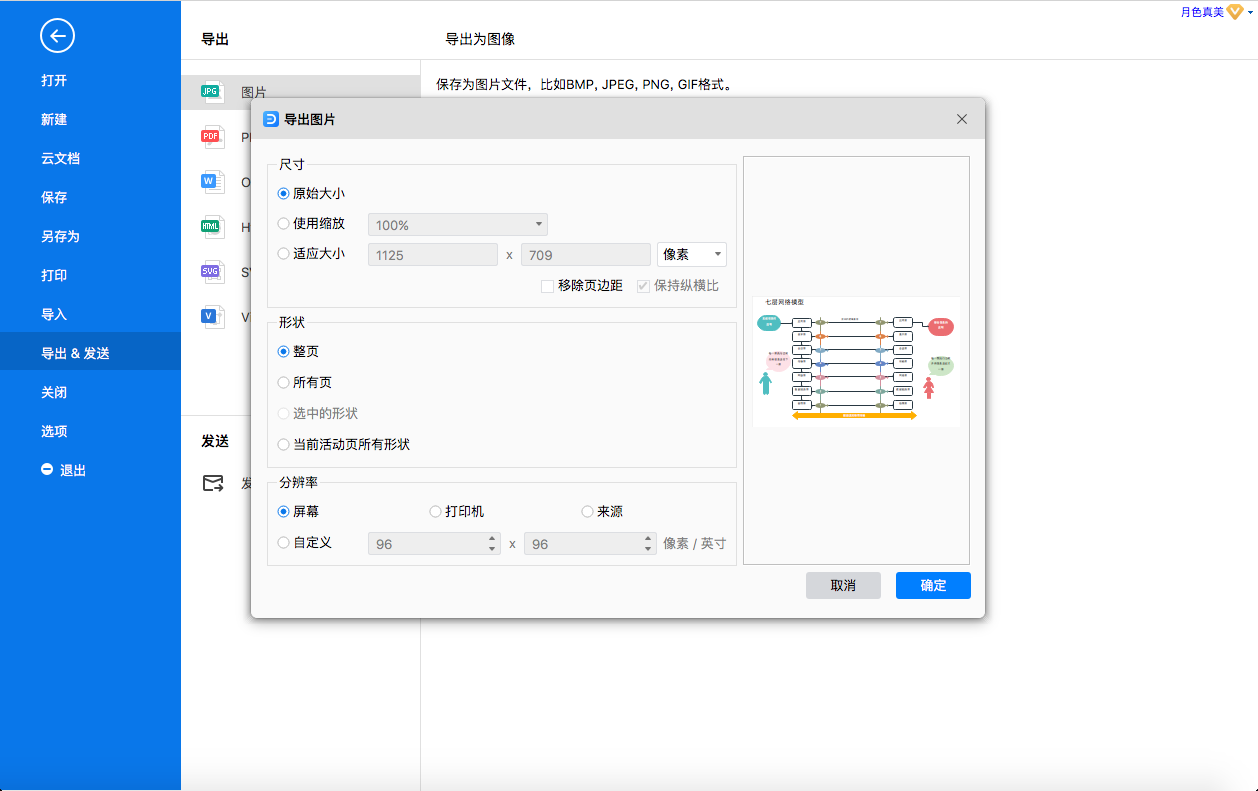1258x791 pixels.
Task: Click the height field showing 709
Action: [586, 255]
